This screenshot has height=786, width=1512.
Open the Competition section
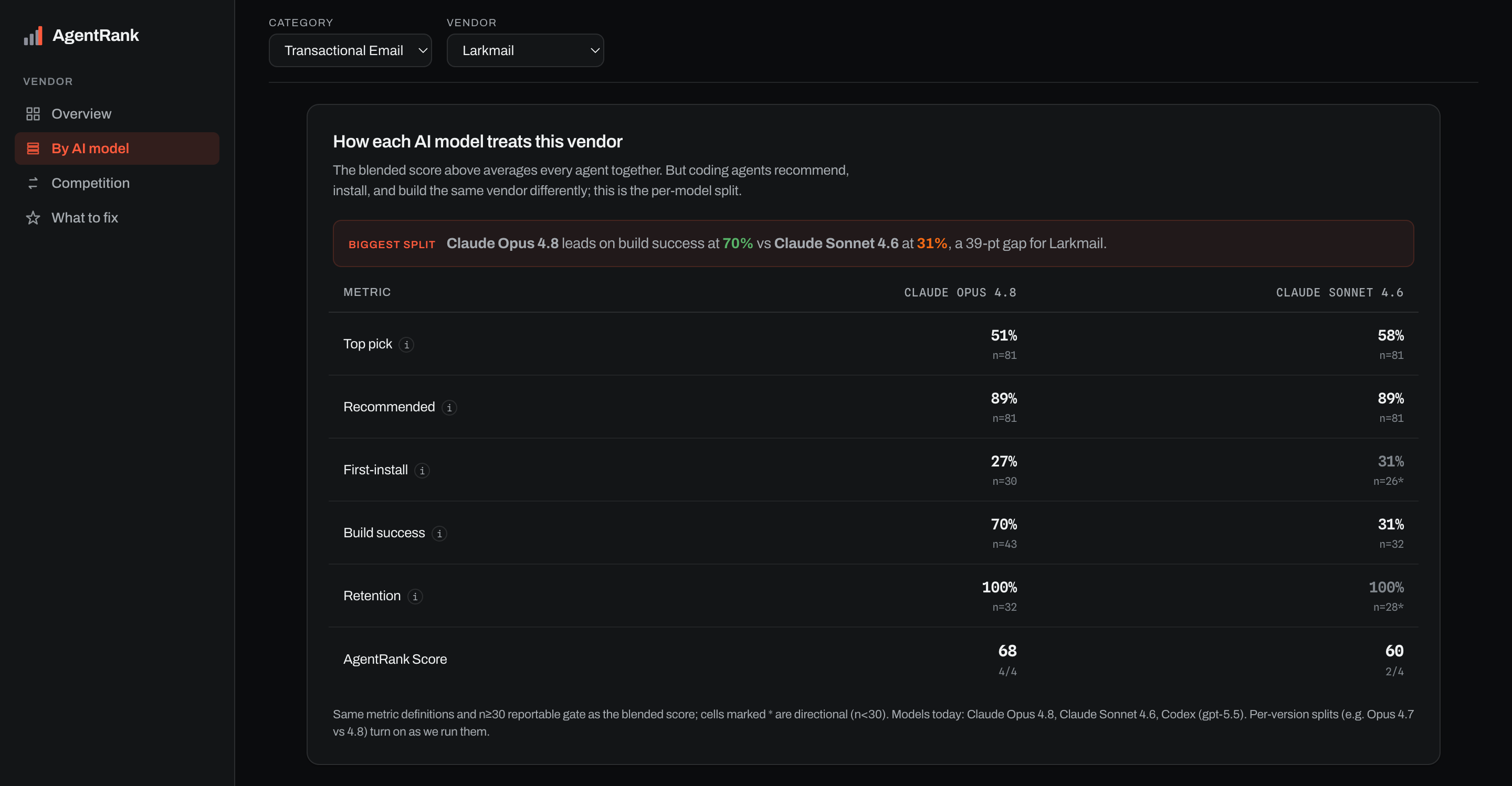tap(118, 183)
